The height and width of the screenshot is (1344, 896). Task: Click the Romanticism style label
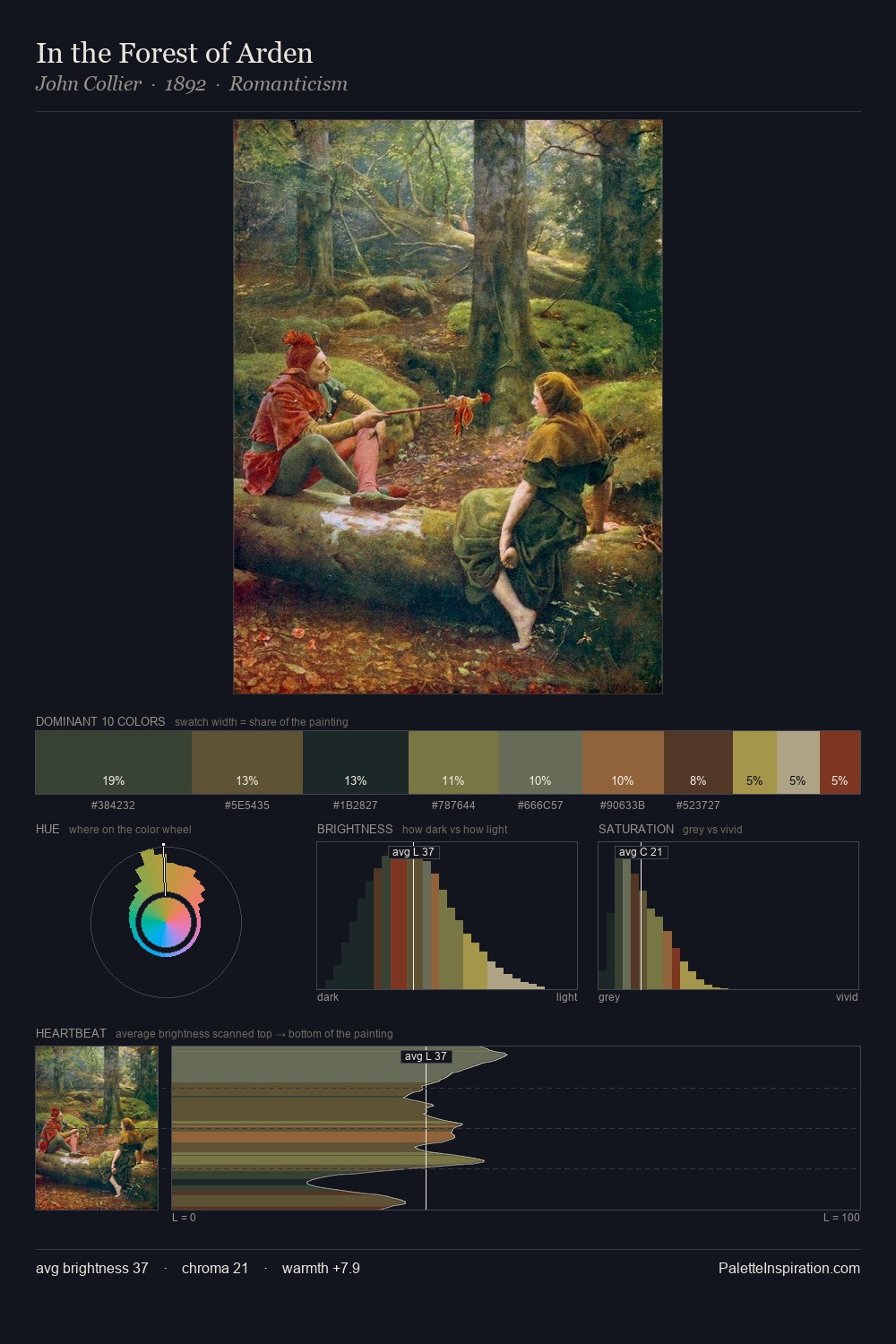pyautogui.click(x=289, y=84)
